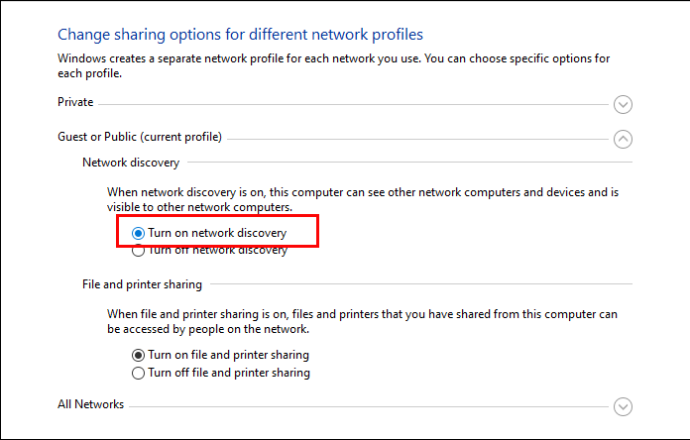Click the 'When network discovery is on' description
690x440 pixels.
point(363,199)
